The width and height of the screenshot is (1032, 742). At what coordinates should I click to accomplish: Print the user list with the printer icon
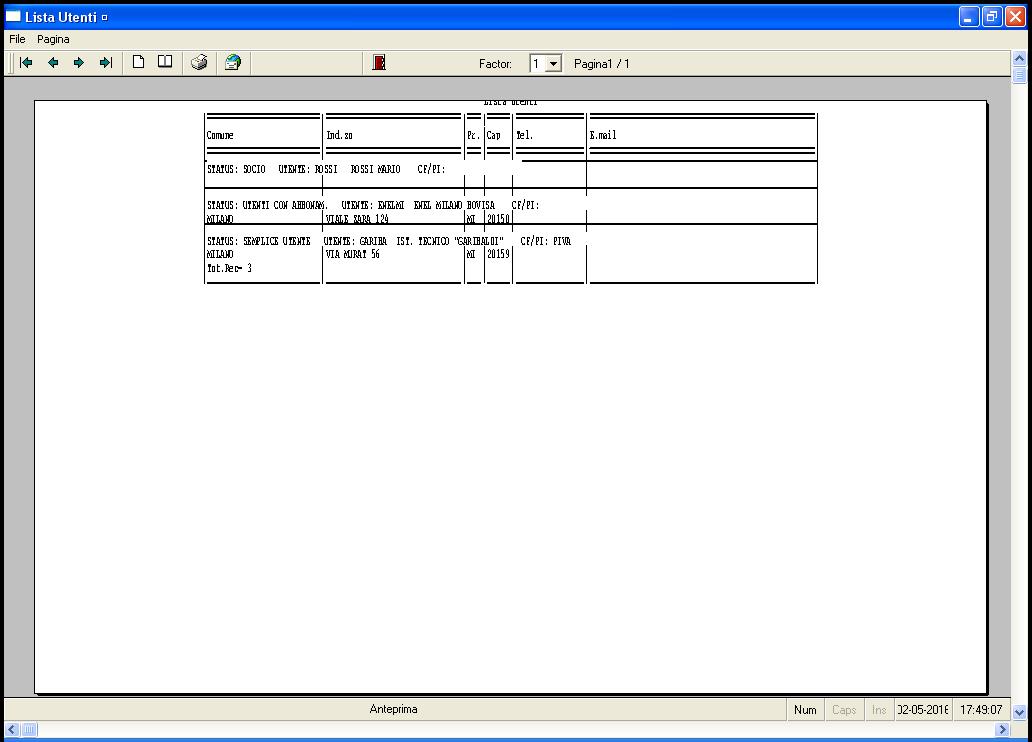tap(199, 63)
